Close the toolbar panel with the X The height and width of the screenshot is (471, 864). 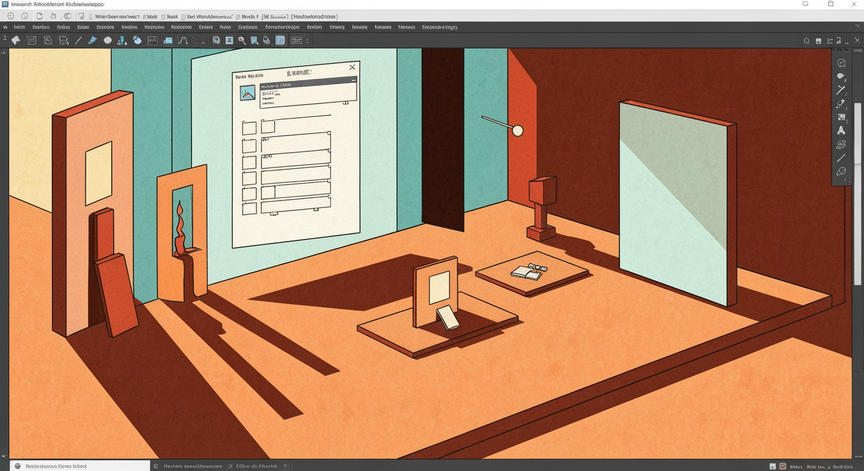click(857, 40)
